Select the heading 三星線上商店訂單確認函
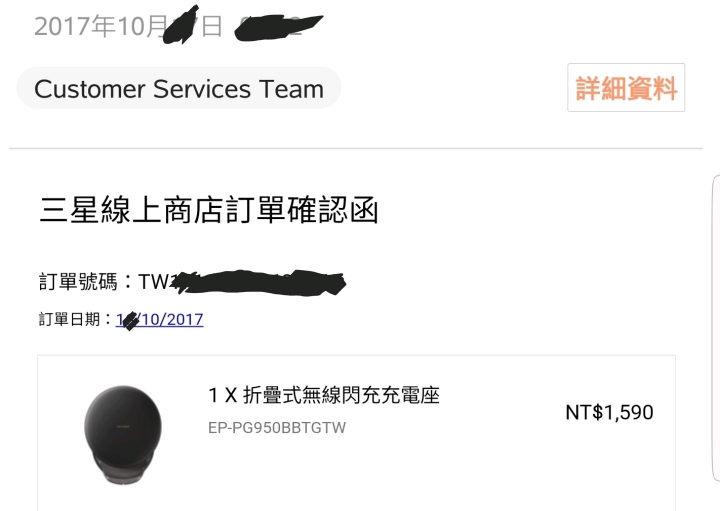The image size is (720, 511). pos(209,210)
